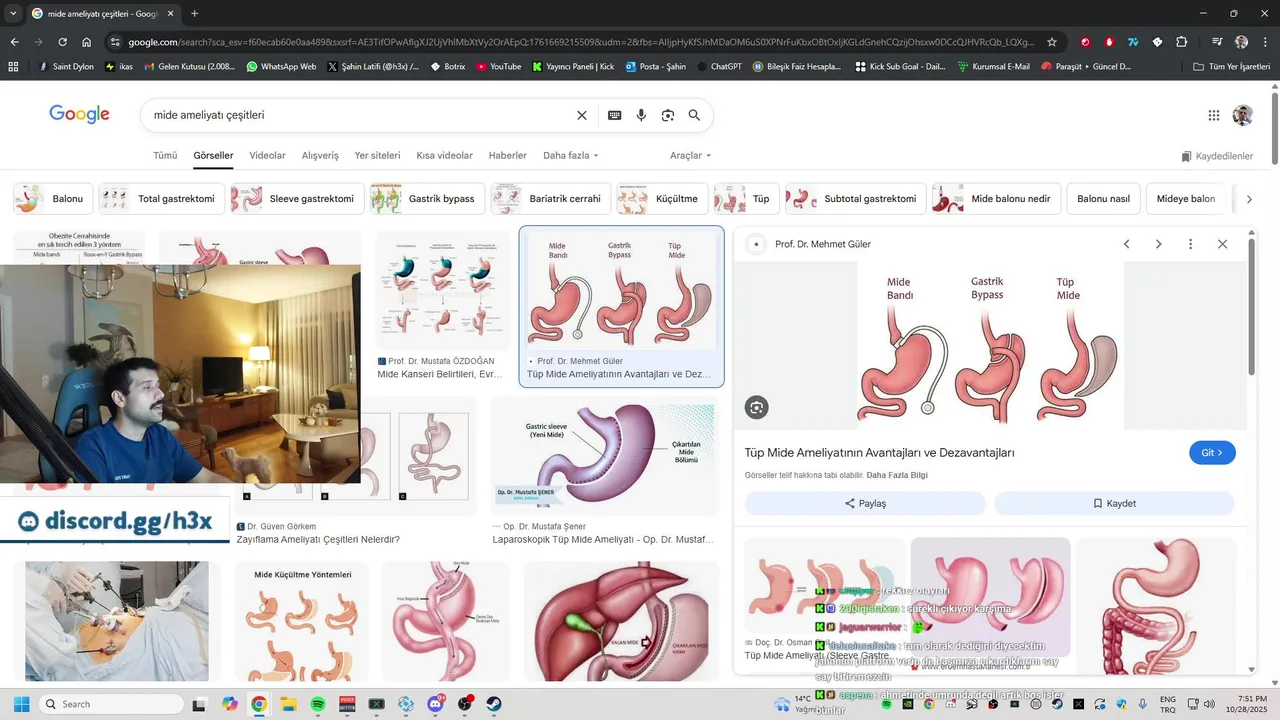Go back to previous page
This screenshot has width=1280, height=720.
click(x=15, y=42)
